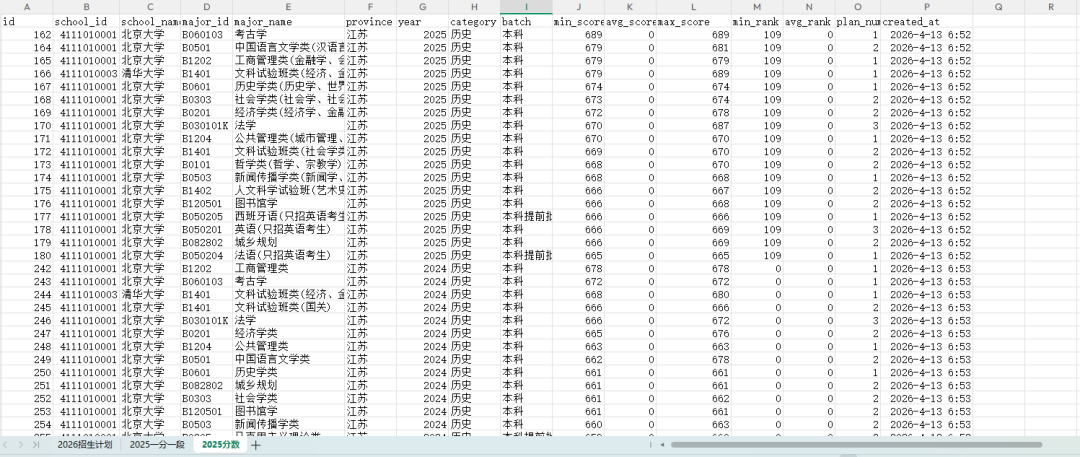Add a new sheet with plus button
The image size is (1080, 457).
pos(256,445)
